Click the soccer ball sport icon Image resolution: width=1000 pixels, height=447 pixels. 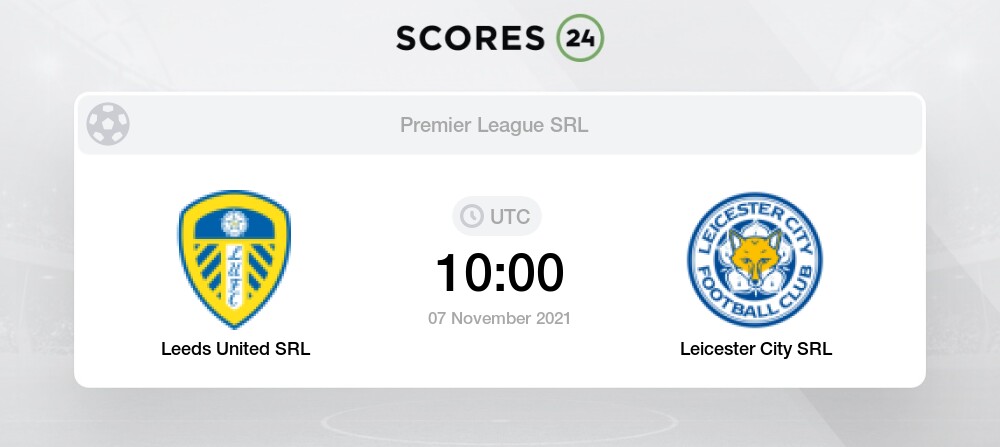point(108,124)
